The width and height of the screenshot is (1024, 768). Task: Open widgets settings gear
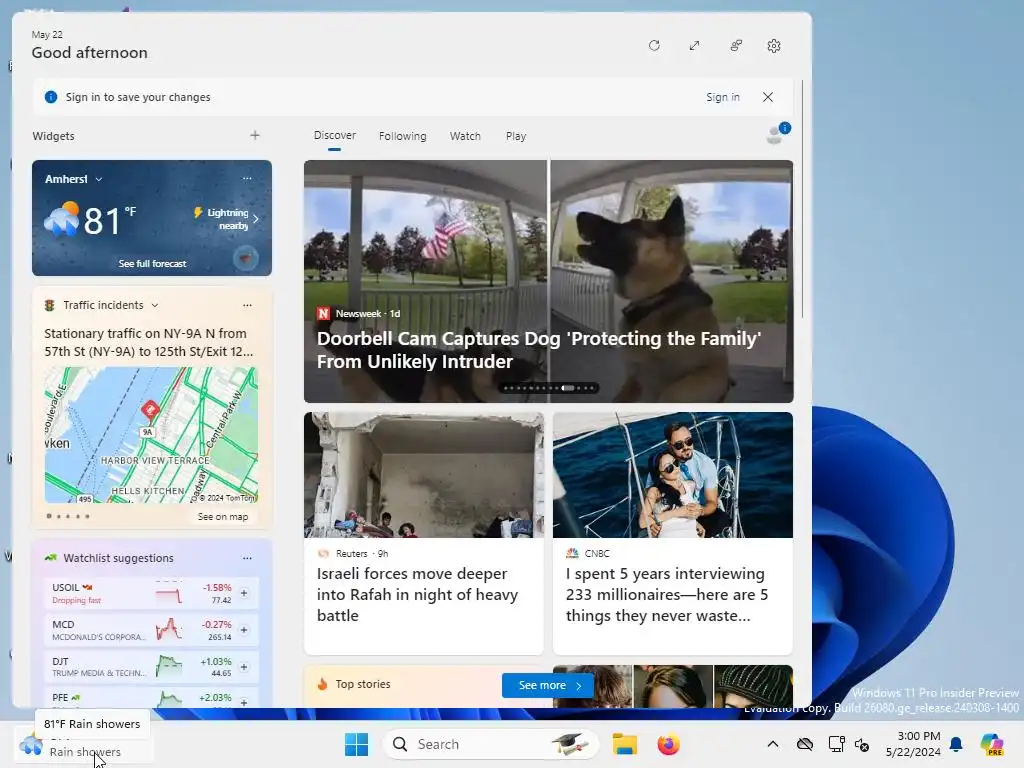pyautogui.click(x=774, y=46)
